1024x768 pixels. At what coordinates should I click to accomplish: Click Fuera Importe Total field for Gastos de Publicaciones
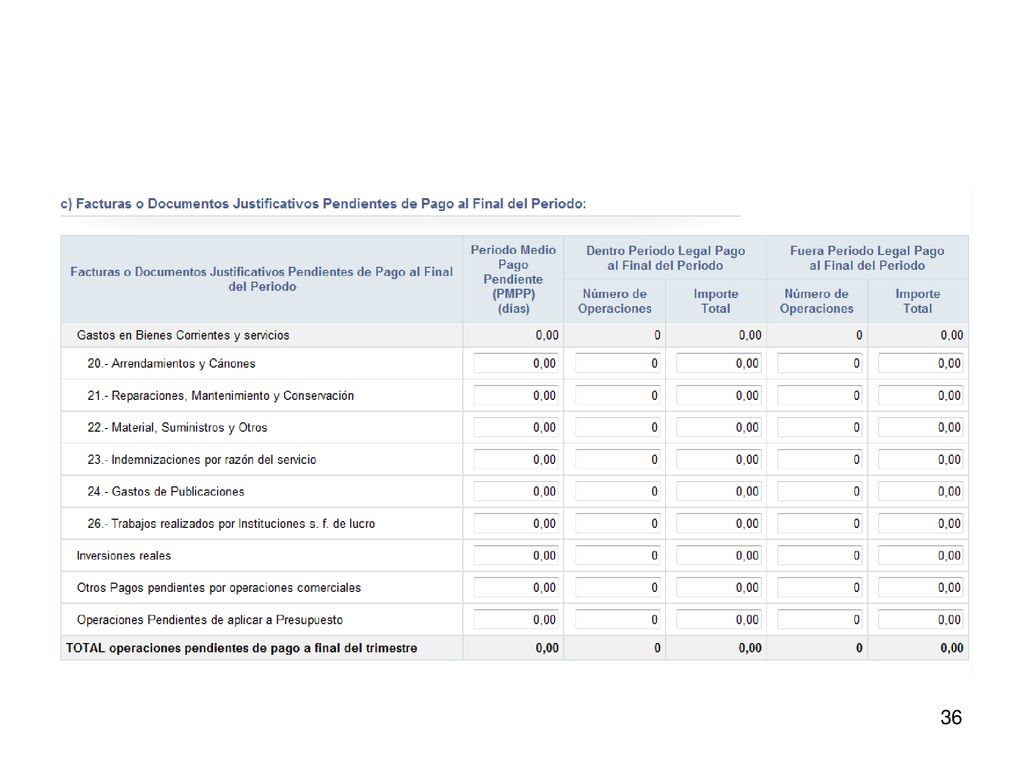921,491
